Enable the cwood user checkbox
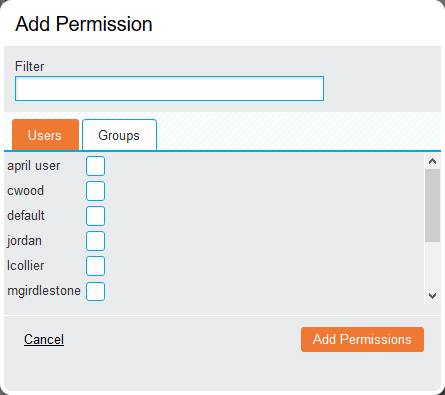The image size is (445, 395). coord(96,191)
